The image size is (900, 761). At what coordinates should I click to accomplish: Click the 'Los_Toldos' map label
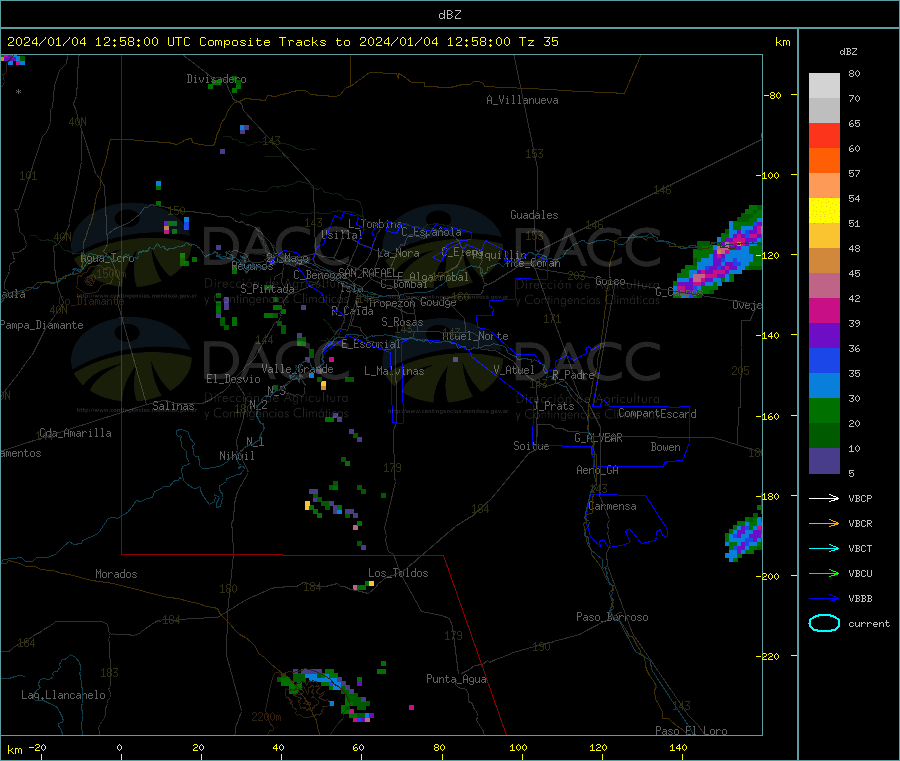coord(398,573)
